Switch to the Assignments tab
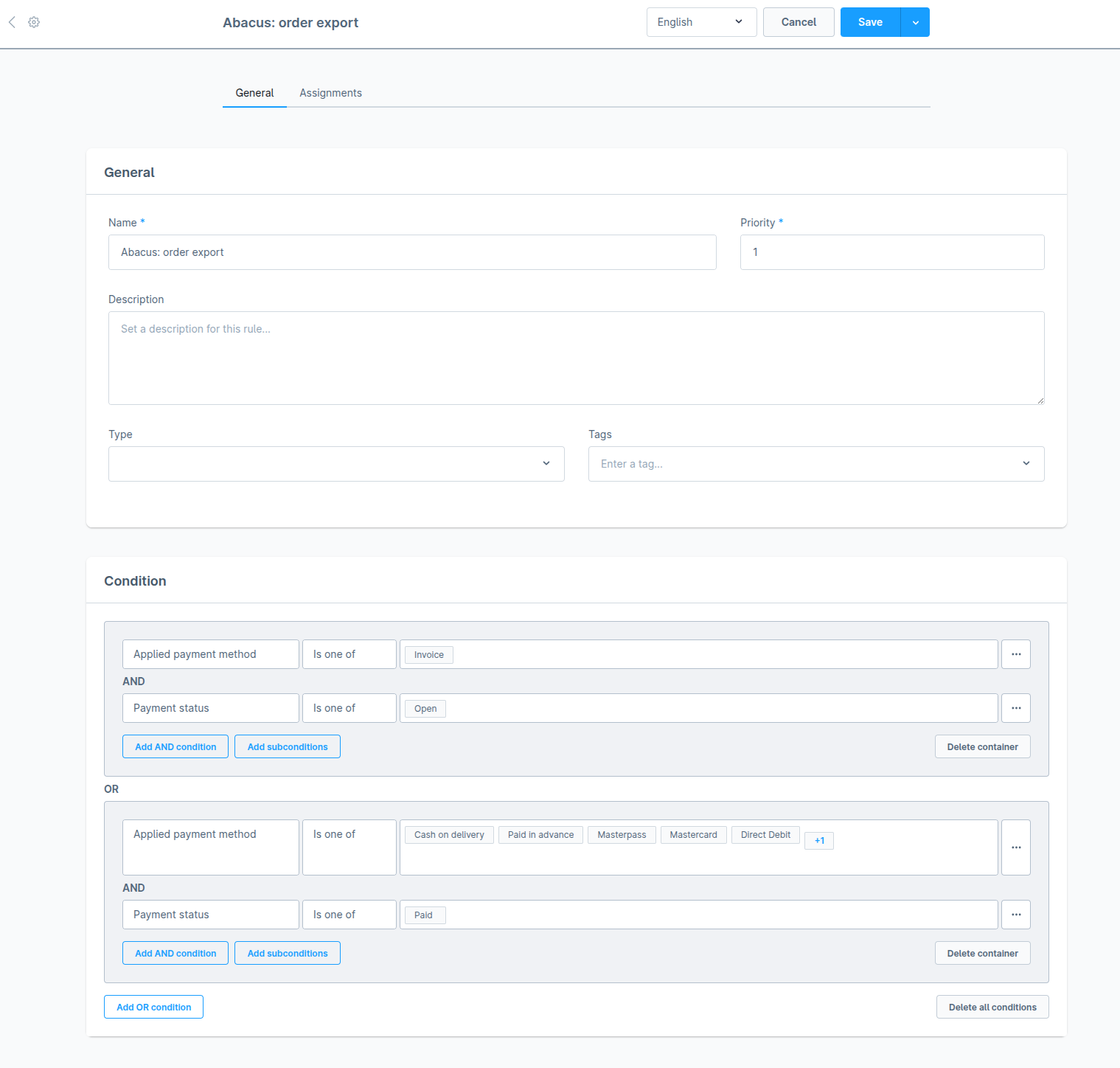1120x1068 pixels. tap(330, 93)
